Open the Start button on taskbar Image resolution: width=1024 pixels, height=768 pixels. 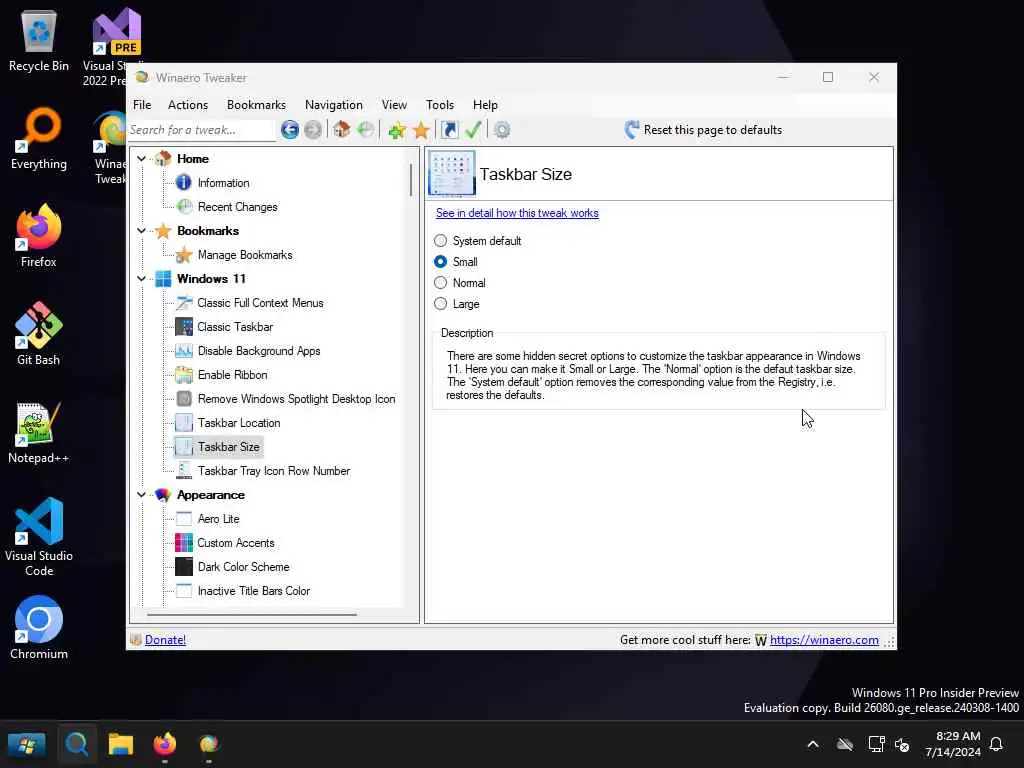pyautogui.click(x=26, y=744)
